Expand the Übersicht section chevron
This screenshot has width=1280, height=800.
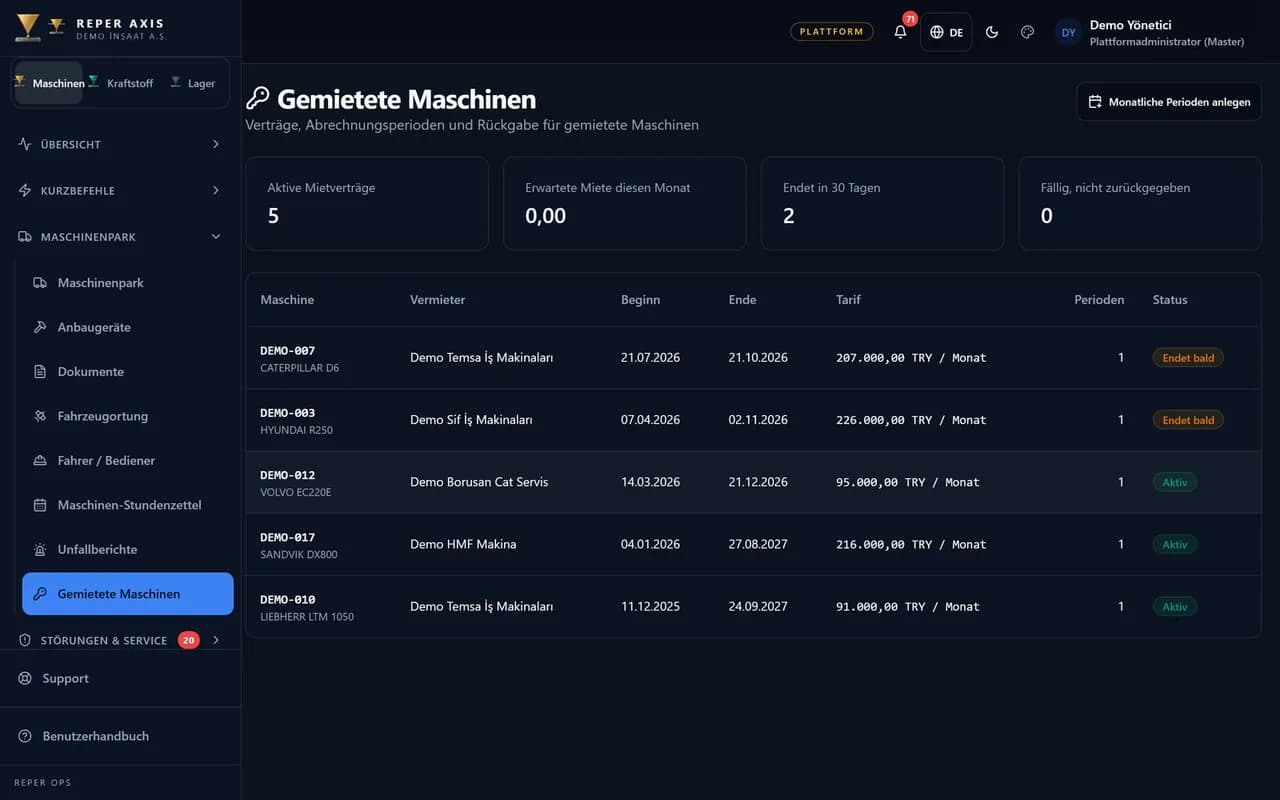point(216,144)
